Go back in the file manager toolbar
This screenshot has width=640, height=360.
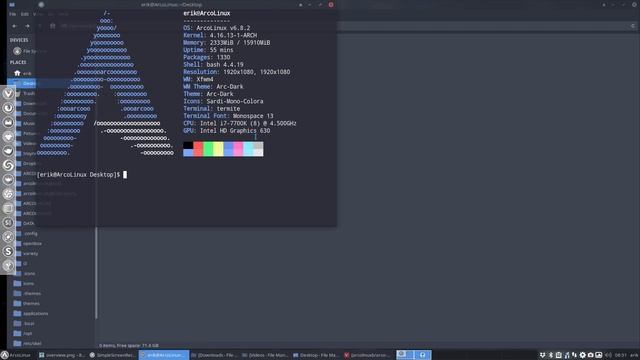coord(15,26)
